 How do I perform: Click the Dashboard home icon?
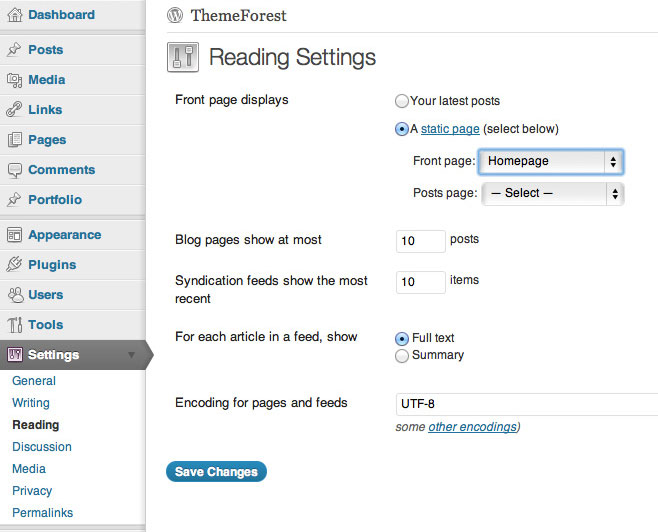pos(14,15)
